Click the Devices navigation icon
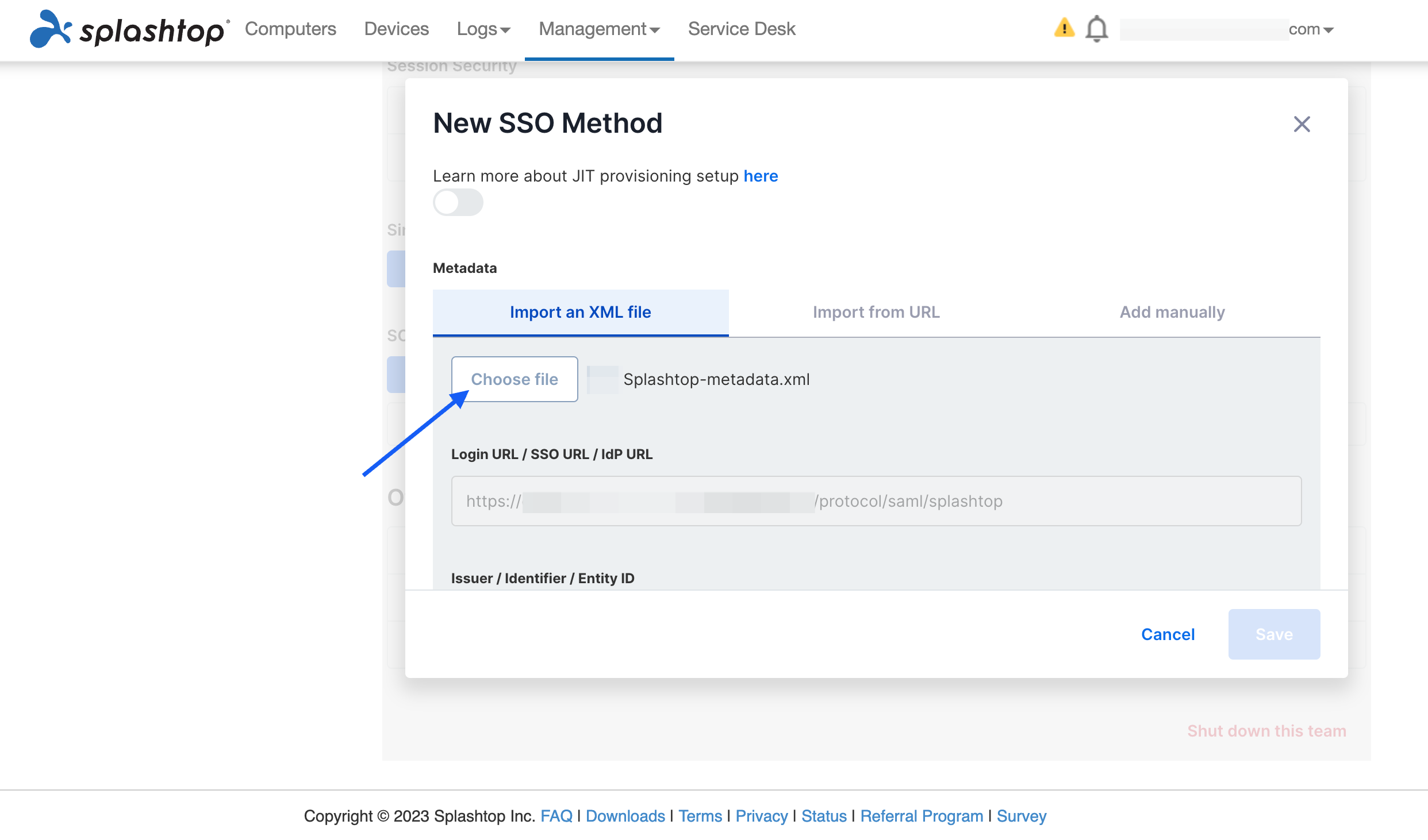The image size is (1428, 840). [x=396, y=28]
